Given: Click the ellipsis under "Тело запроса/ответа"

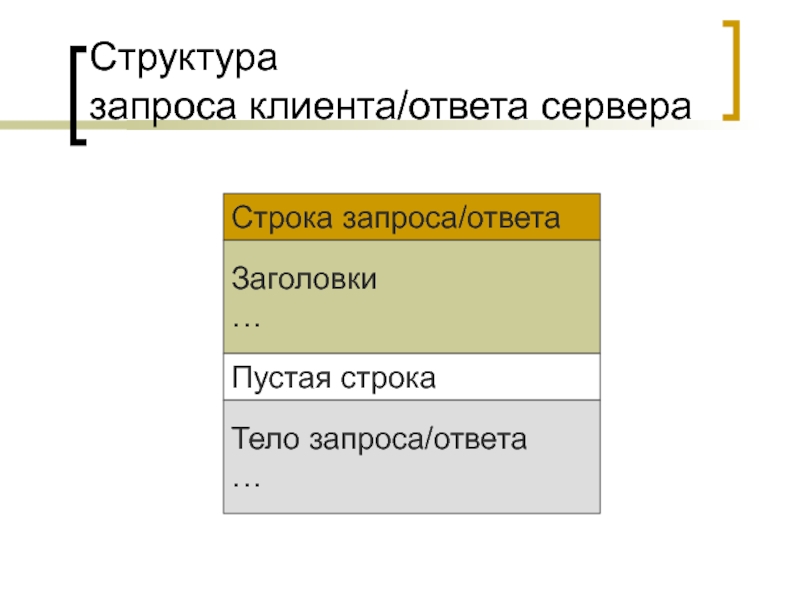Looking at the screenshot, I should pos(246,481).
